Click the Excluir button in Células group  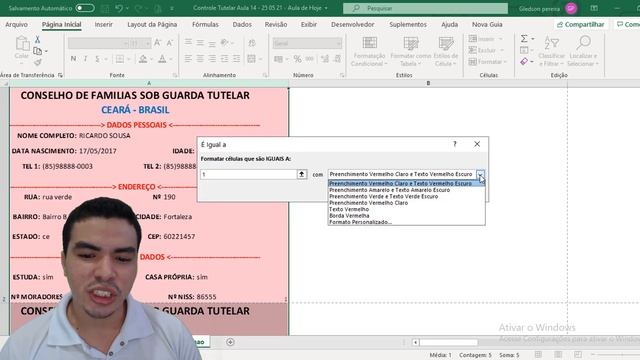pos(486,50)
